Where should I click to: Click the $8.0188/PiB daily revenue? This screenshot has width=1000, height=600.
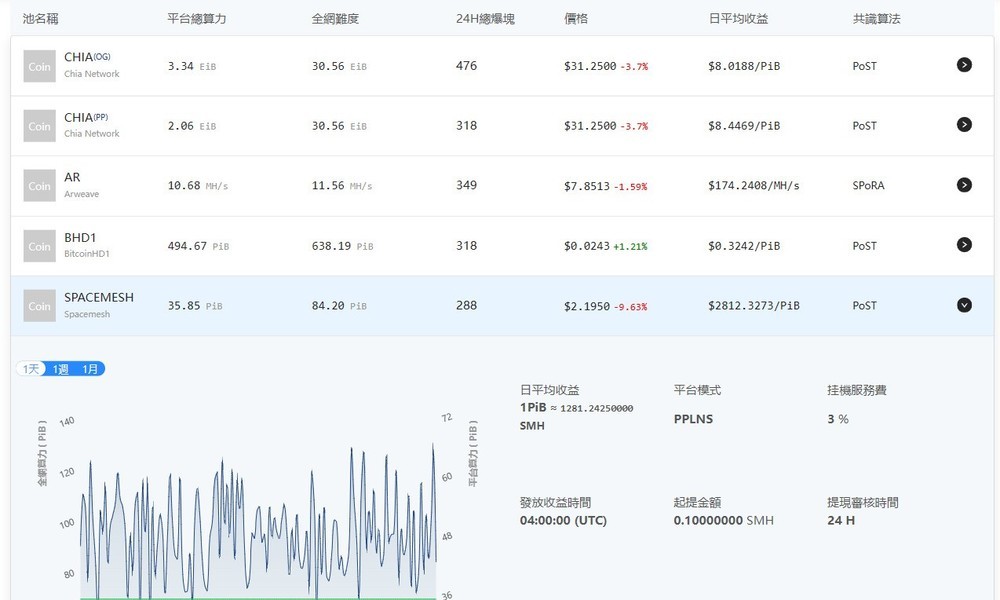coord(744,66)
